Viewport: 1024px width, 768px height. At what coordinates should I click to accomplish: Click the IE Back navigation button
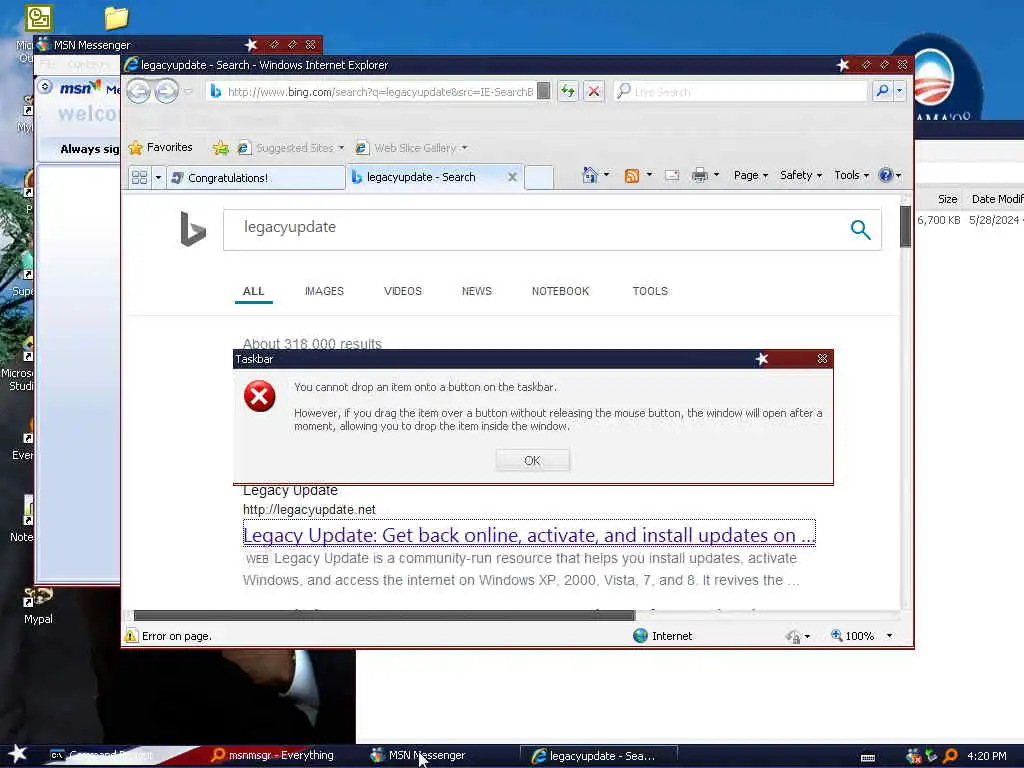pyautogui.click(x=138, y=91)
